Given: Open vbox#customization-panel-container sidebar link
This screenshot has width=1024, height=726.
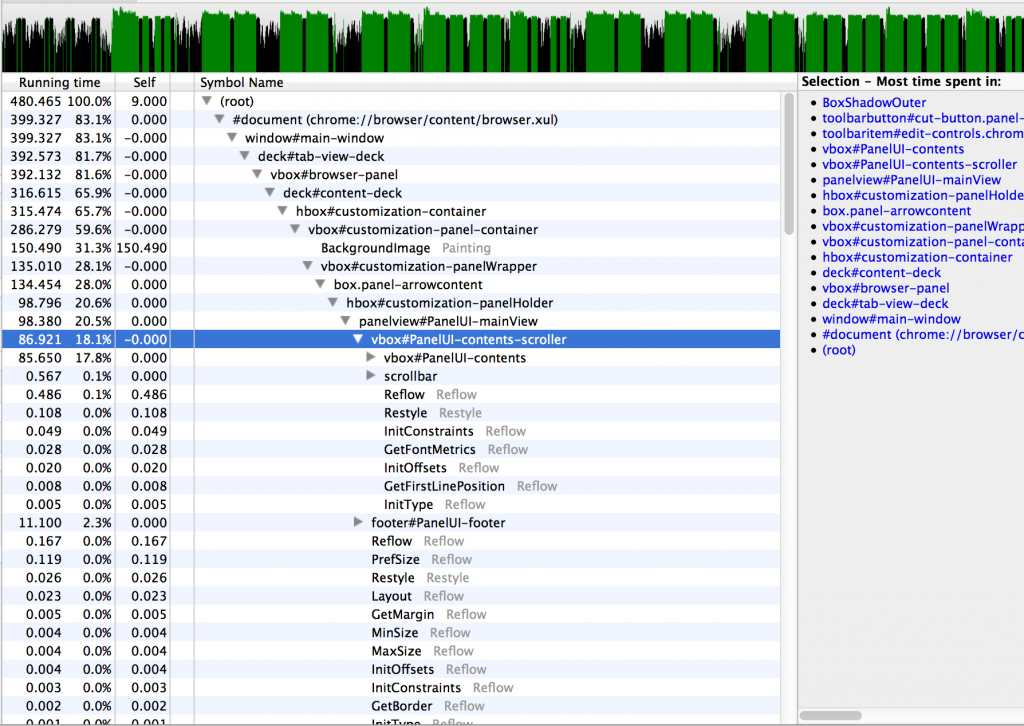Looking at the screenshot, I should tap(923, 242).
